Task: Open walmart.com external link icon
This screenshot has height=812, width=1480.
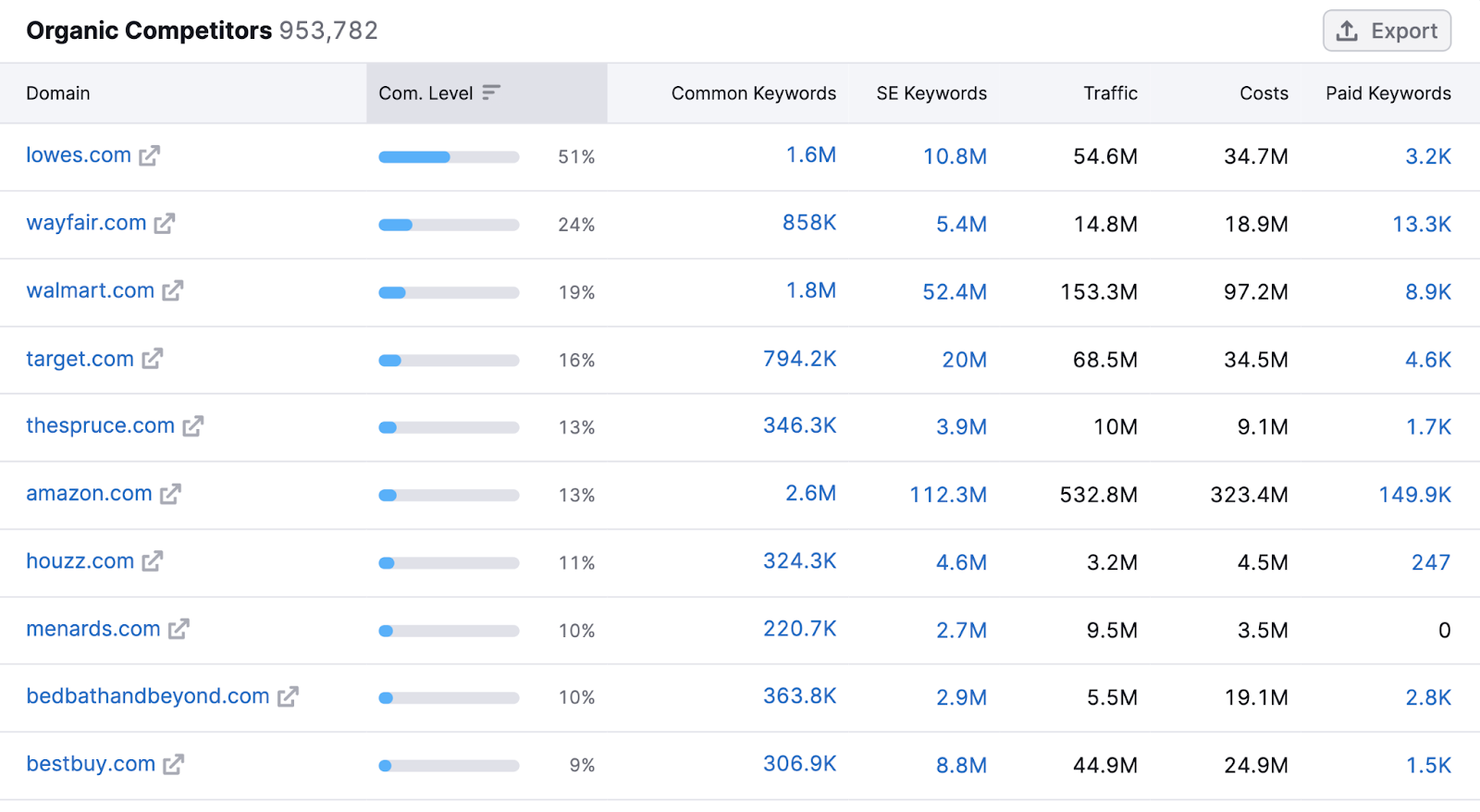Action: [x=173, y=291]
